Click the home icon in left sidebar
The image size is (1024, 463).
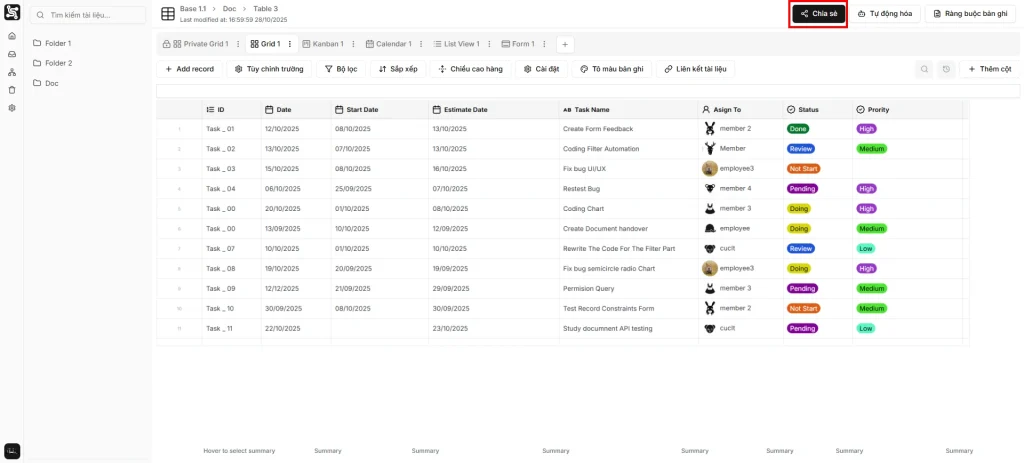click(x=12, y=36)
